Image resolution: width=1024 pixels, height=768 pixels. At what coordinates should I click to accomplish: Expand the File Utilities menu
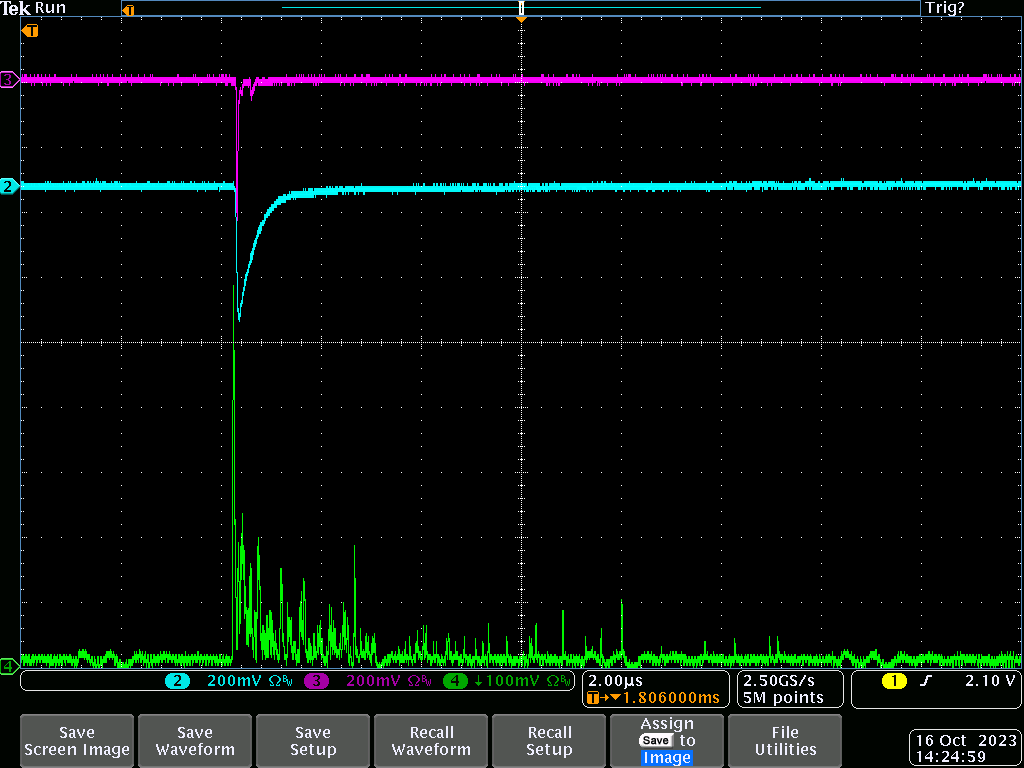pyautogui.click(x=785, y=741)
